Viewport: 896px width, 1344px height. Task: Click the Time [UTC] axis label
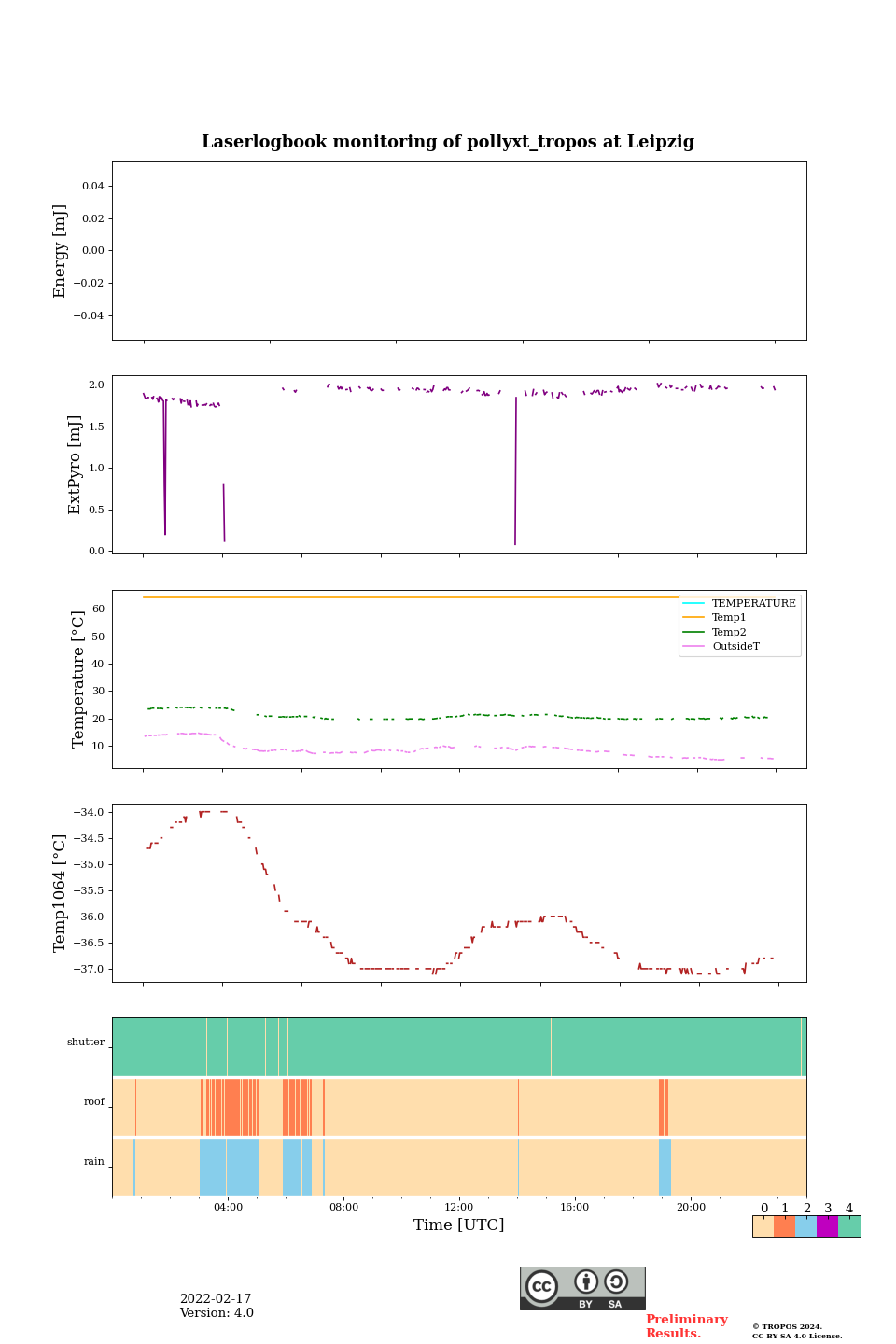point(458,1225)
